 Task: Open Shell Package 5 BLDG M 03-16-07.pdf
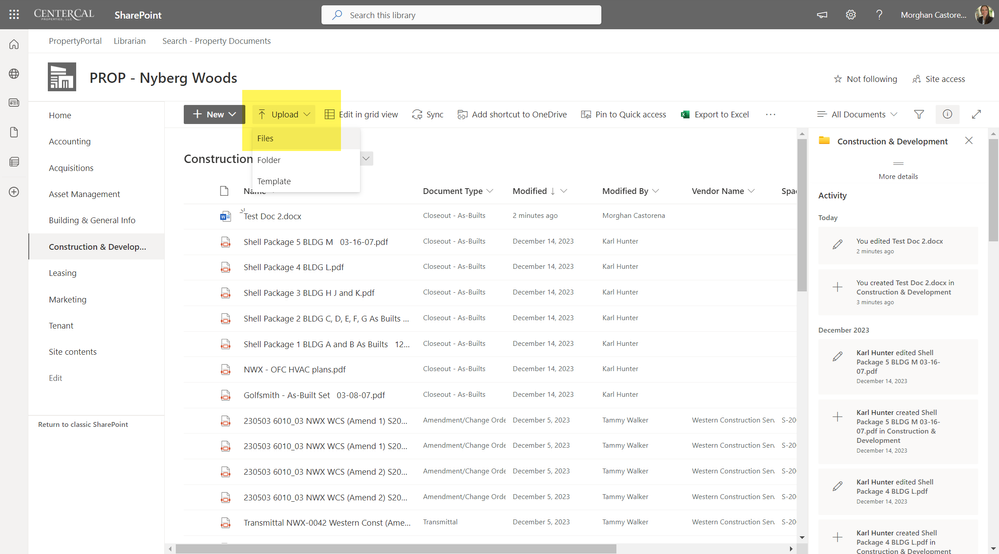[x=315, y=242]
